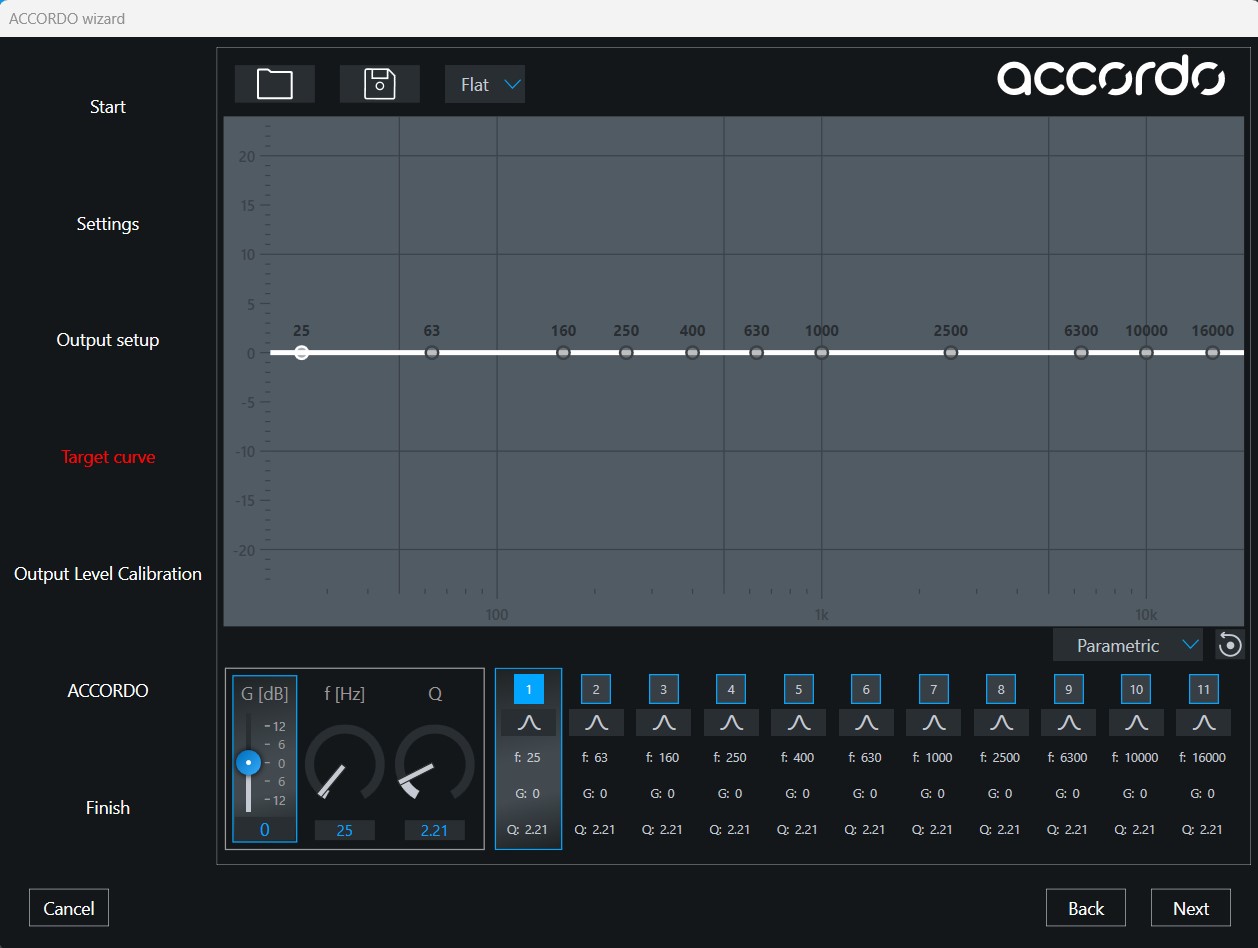Open the Parametric equalizer type dropdown

click(1128, 645)
